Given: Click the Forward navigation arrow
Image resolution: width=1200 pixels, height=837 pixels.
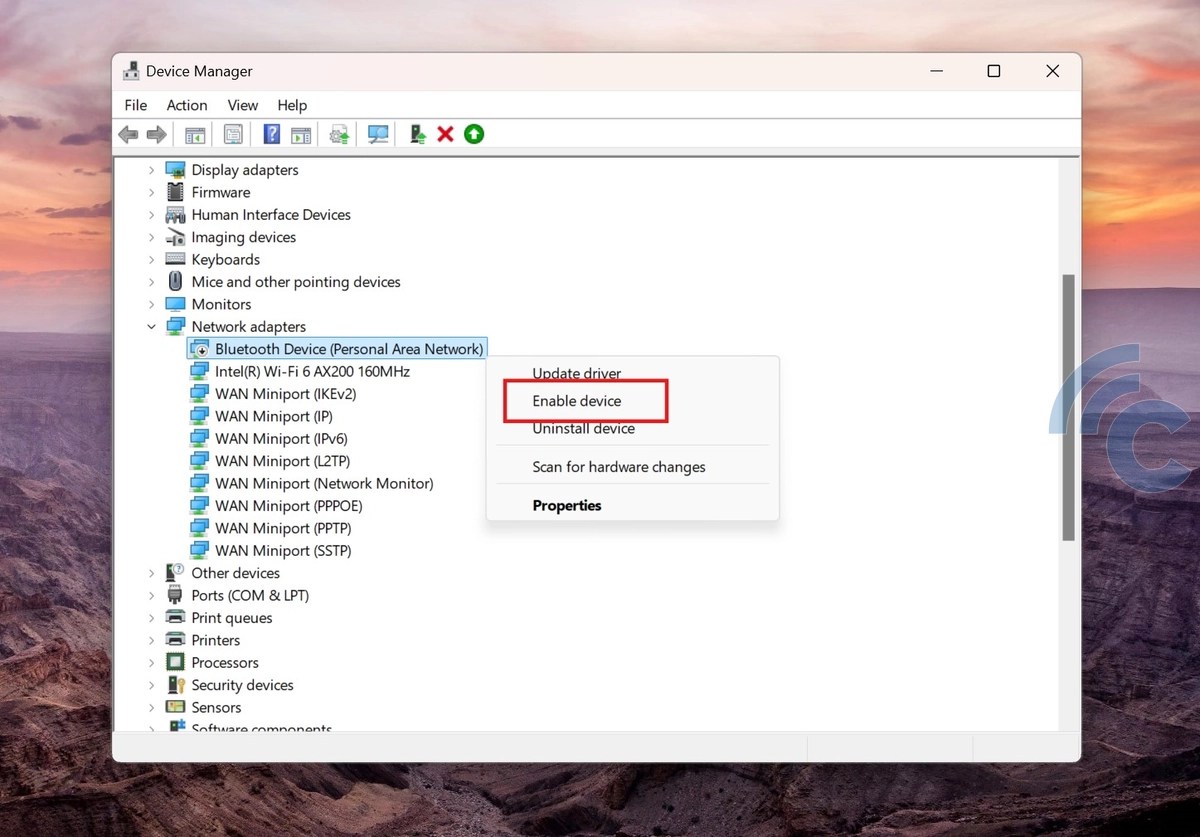Looking at the screenshot, I should 157,133.
